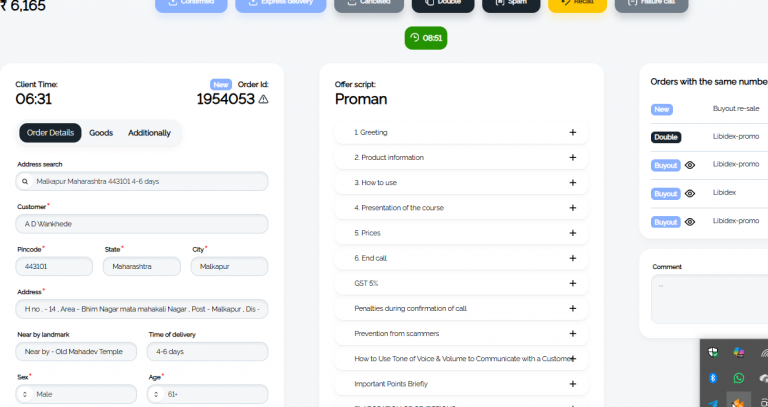Click the City field Malkapur

[x=229, y=266]
